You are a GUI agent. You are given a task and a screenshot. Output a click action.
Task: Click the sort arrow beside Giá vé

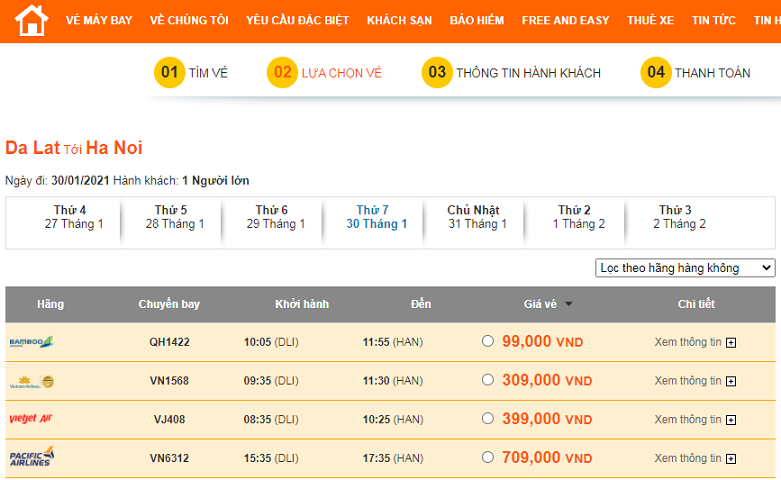[x=568, y=304]
